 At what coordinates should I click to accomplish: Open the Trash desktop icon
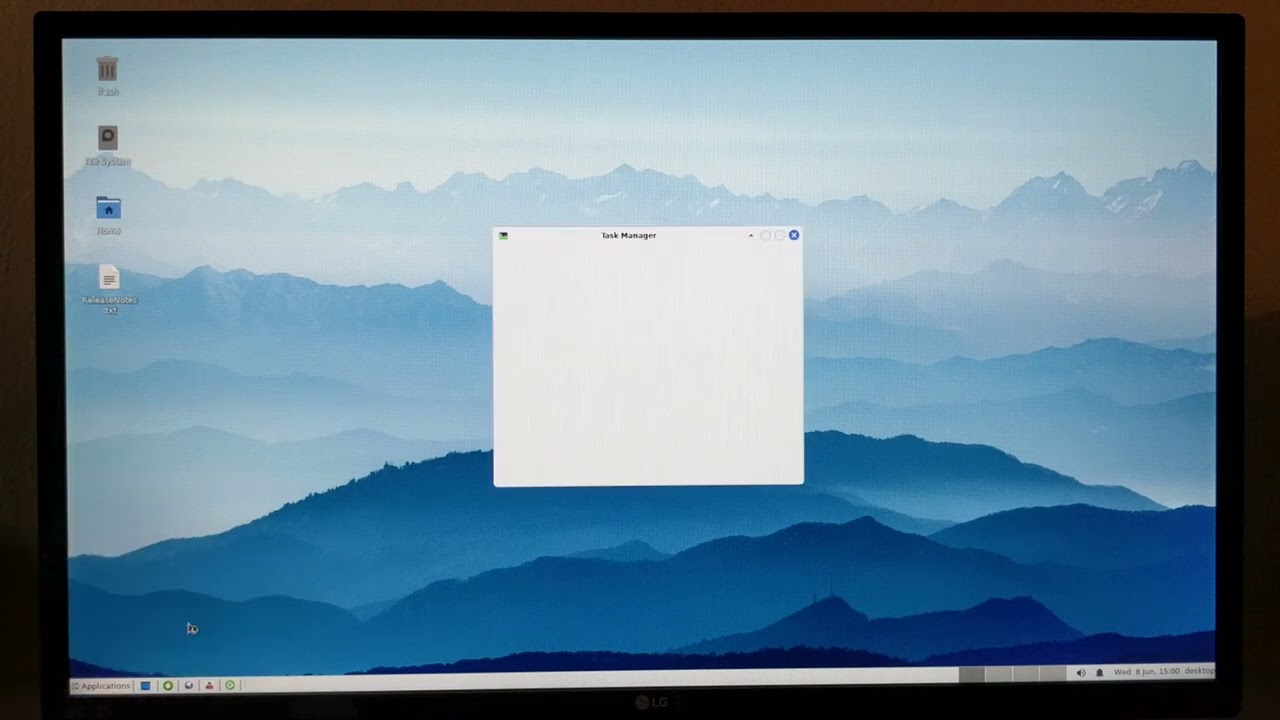point(107,76)
